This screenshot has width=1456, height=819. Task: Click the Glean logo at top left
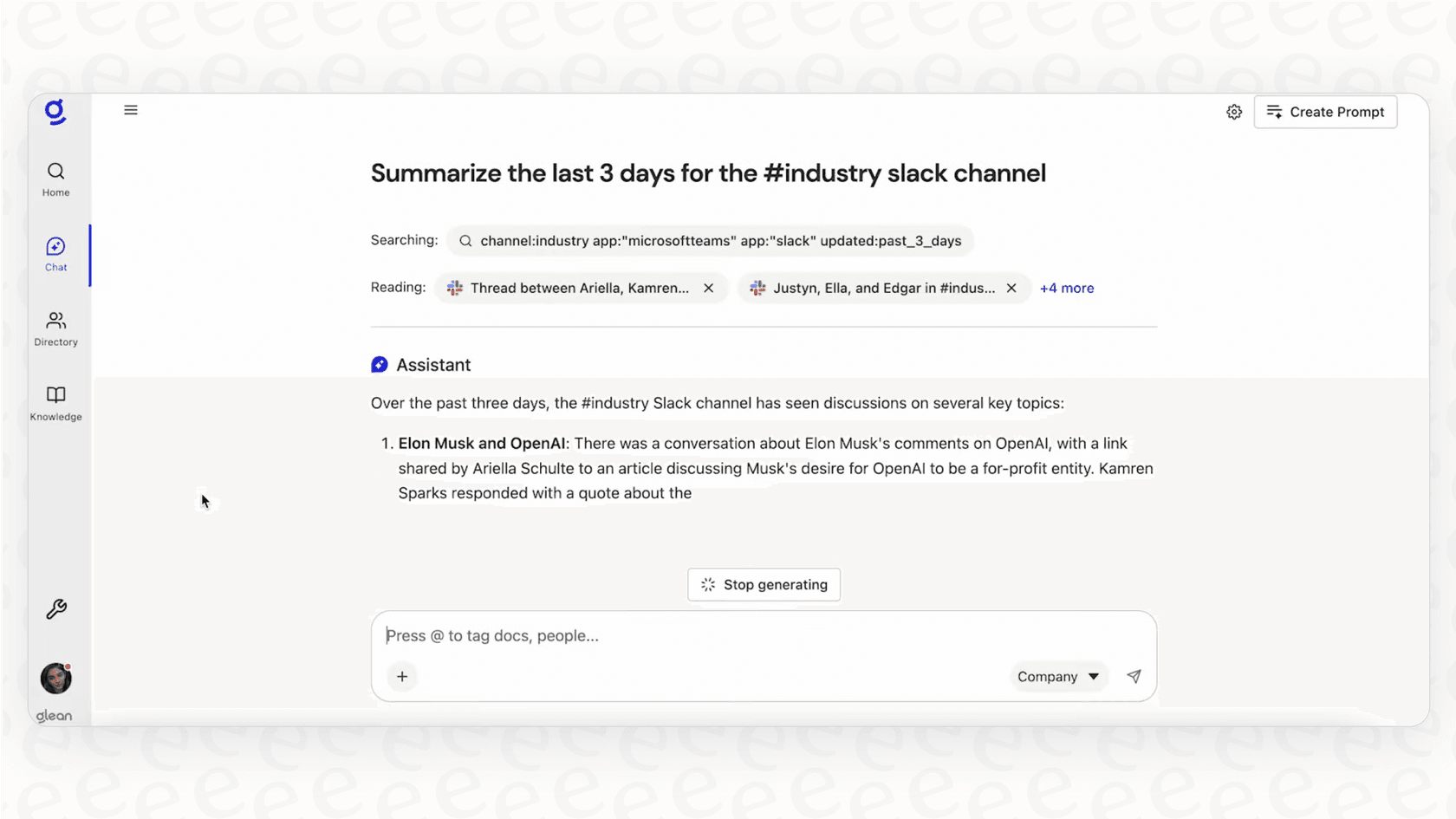click(55, 113)
